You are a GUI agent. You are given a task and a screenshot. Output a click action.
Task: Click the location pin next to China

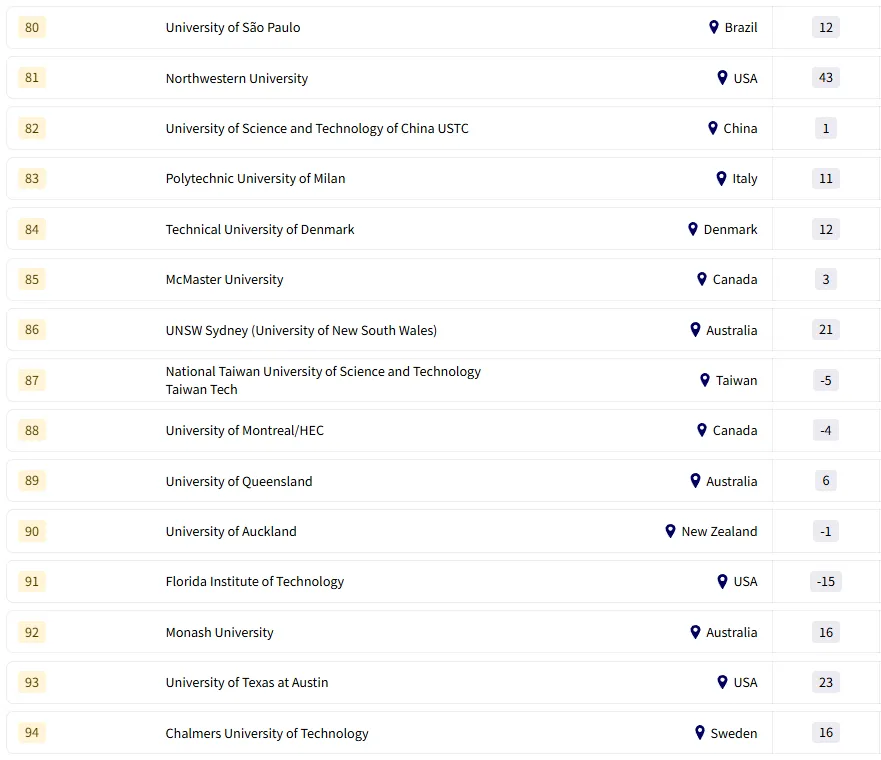(713, 128)
